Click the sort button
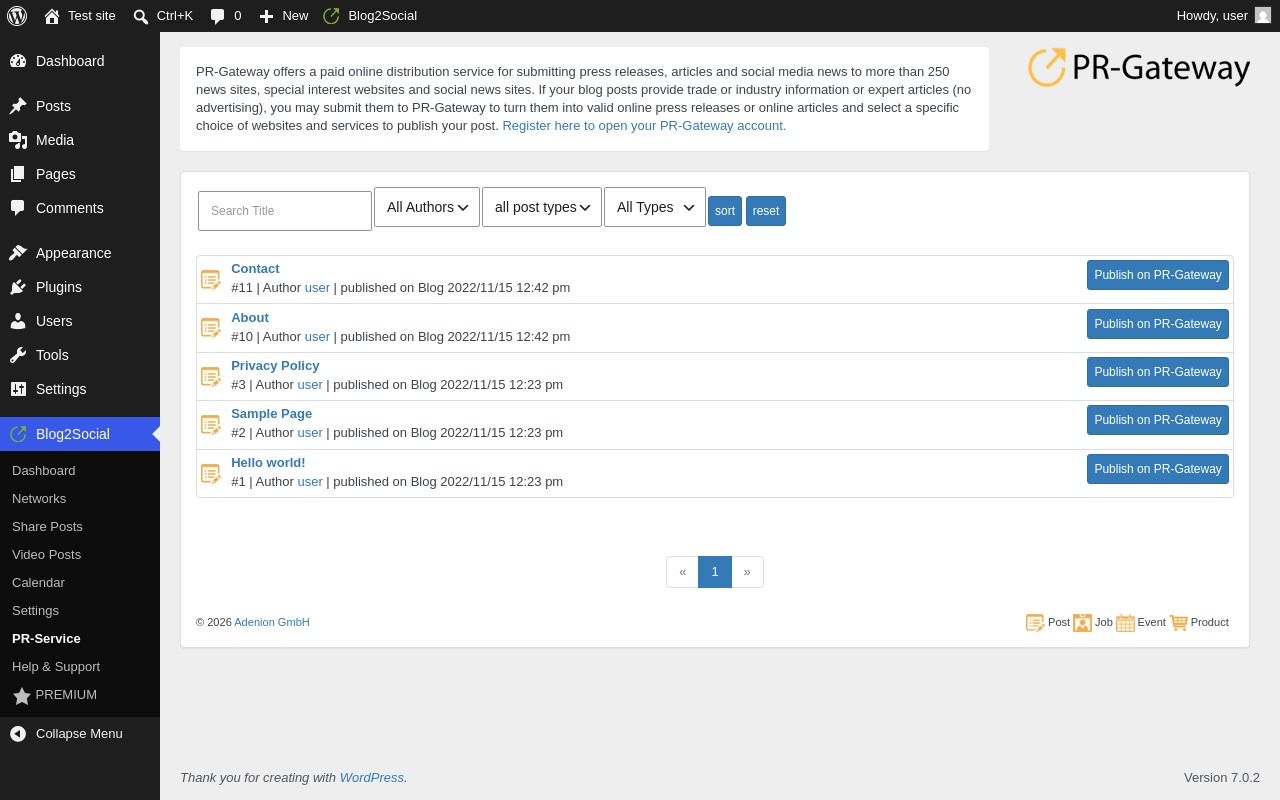Screen dimensions: 1280x800 pyautogui.click(x=725, y=211)
